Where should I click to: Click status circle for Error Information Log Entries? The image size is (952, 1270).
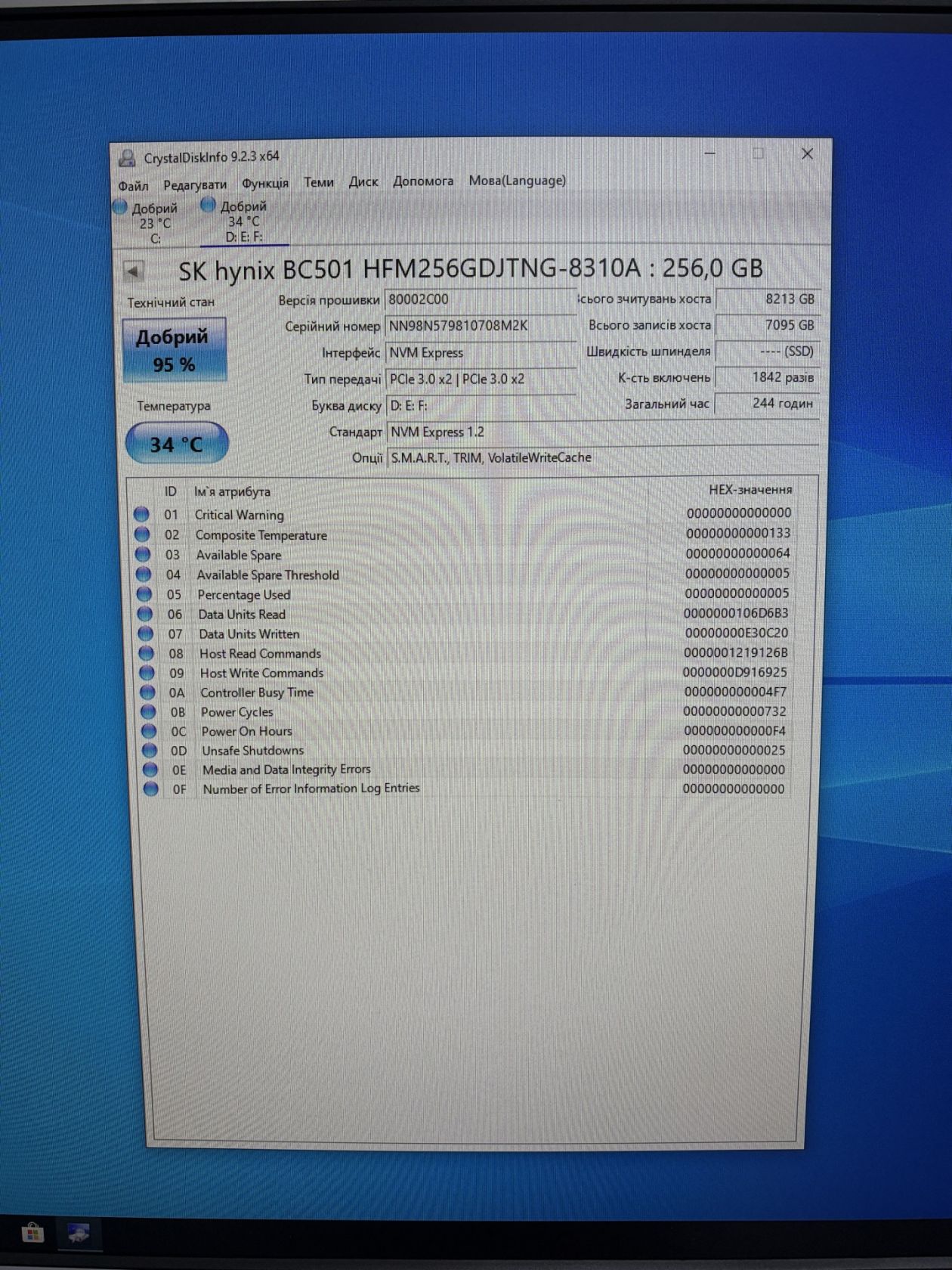pyautogui.click(x=151, y=789)
